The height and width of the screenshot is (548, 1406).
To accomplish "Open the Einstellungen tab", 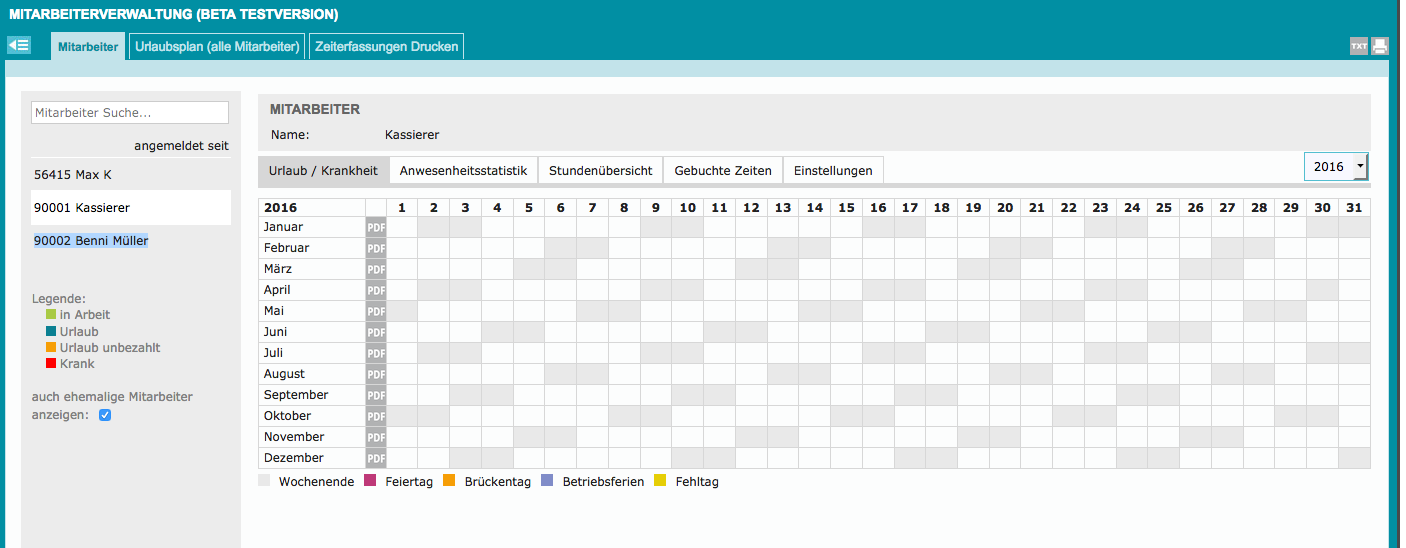I will click(833, 171).
